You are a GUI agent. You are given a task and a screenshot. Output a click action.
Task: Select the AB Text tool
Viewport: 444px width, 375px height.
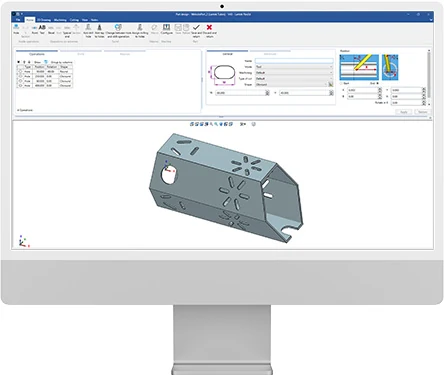pos(42,29)
